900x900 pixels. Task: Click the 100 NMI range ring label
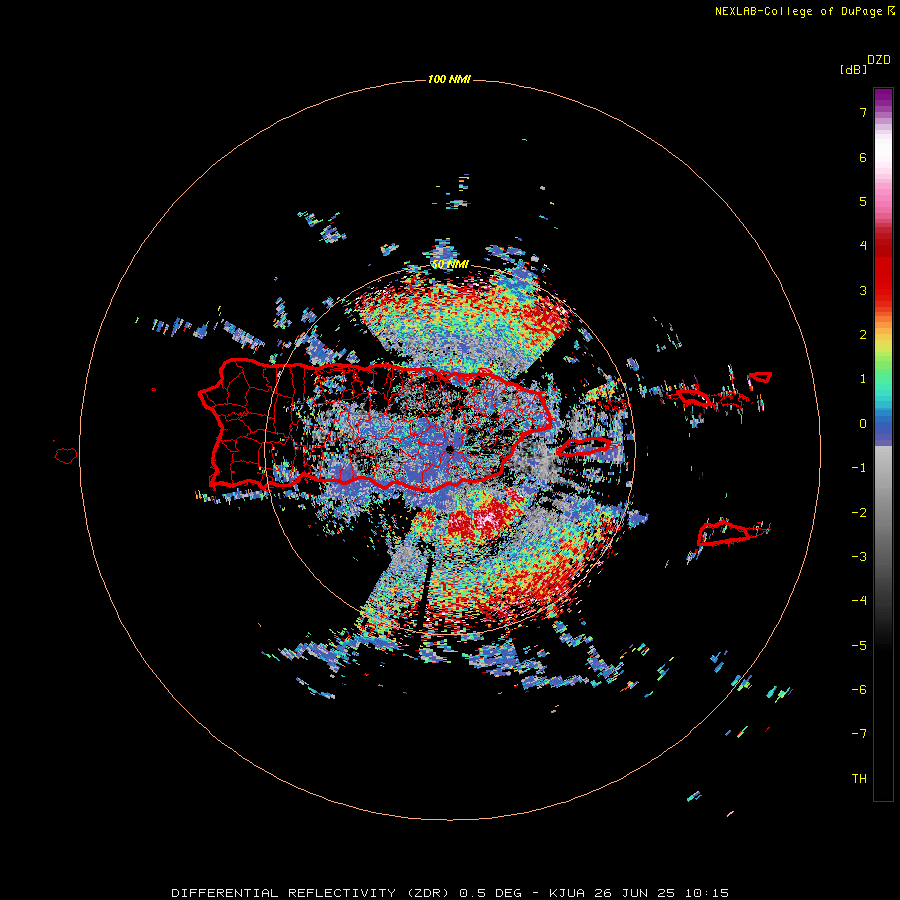(x=449, y=79)
